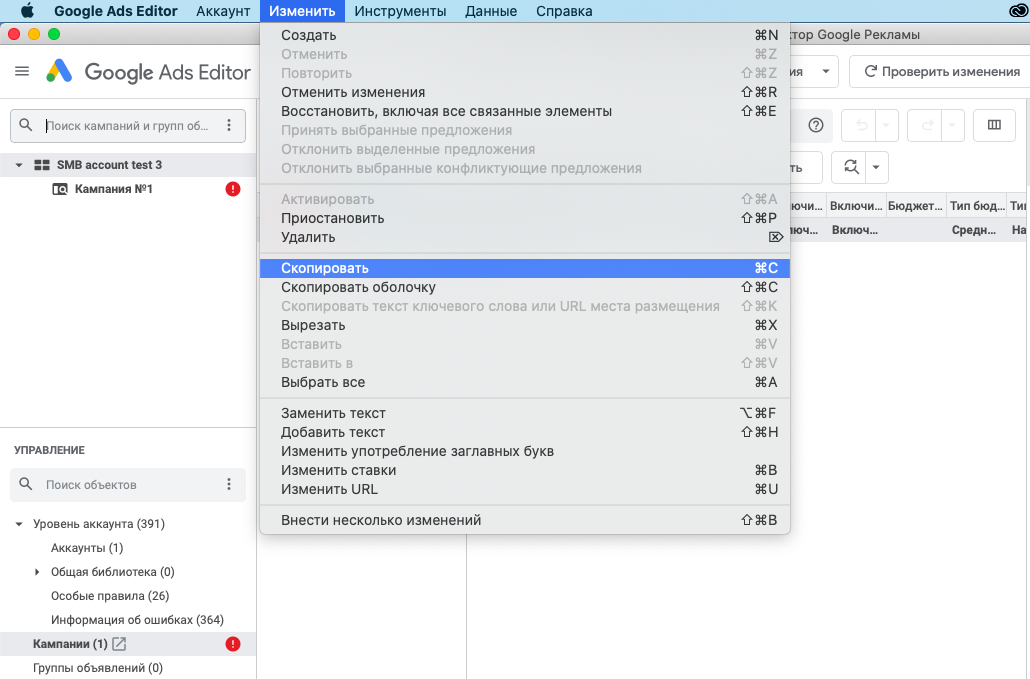Choose Внести несколько изменений
This screenshot has height=679, width=1030.
[525, 520]
